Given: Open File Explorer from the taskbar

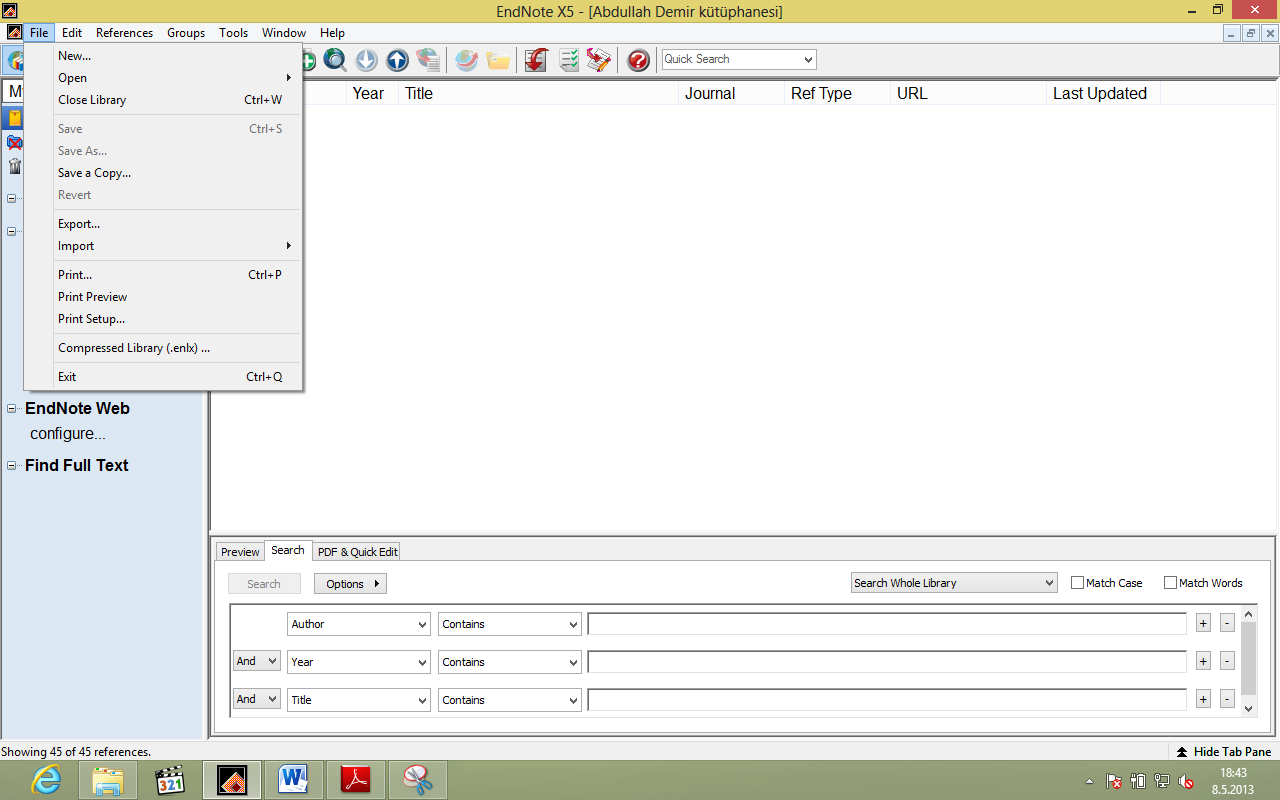Looking at the screenshot, I should click(107, 780).
